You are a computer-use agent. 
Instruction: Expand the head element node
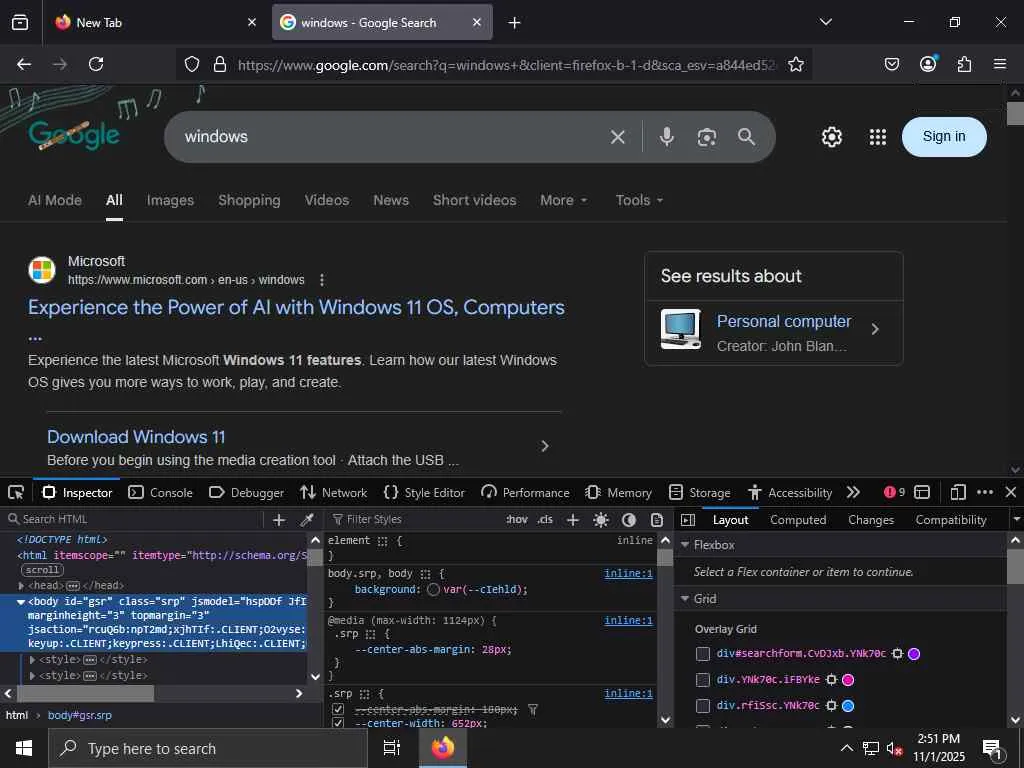pyautogui.click(x=21, y=586)
